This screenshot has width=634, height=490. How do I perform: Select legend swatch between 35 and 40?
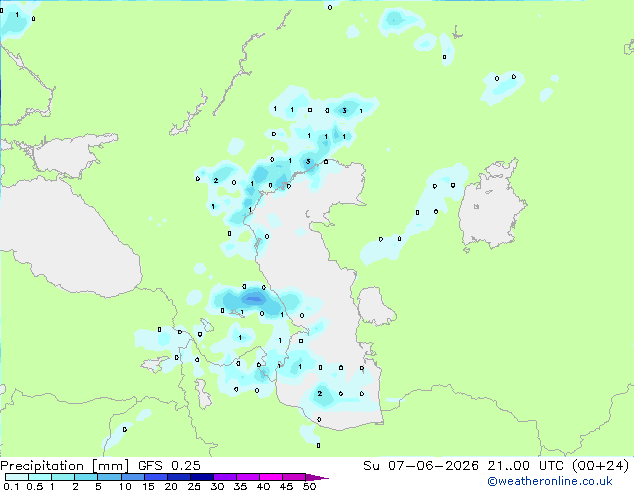pos(248,477)
